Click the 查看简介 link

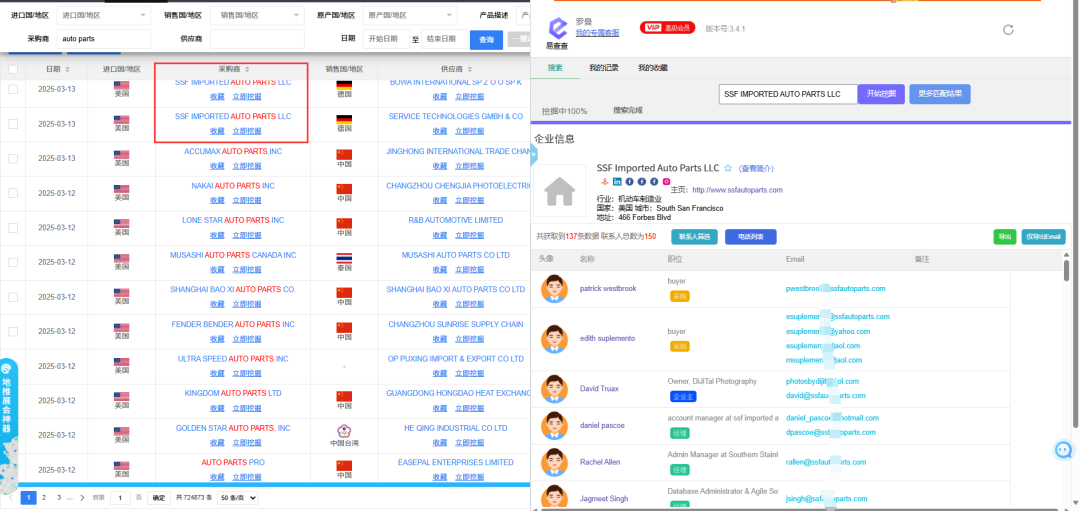[x=756, y=168]
